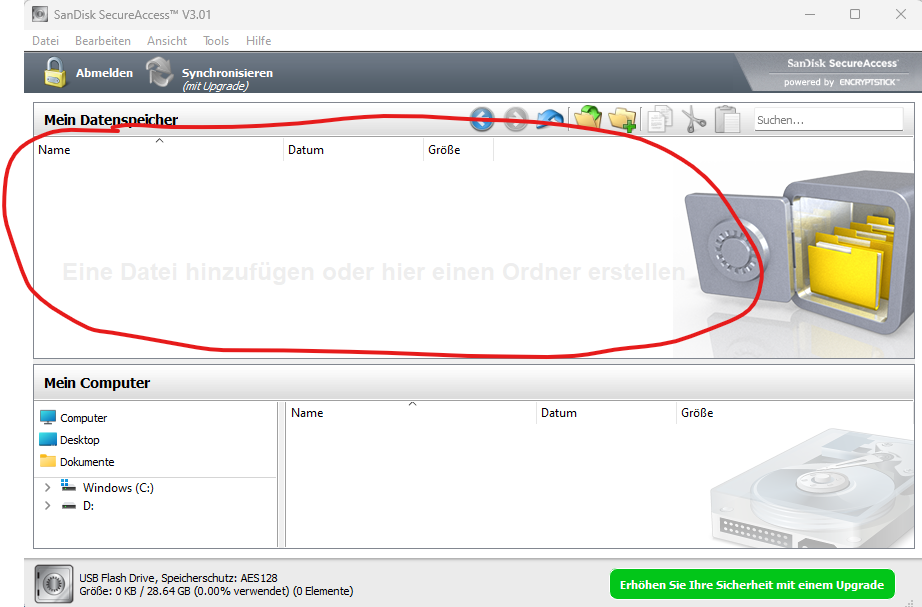The height and width of the screenshot is (607, 922).
Task: Click into the Suchen search field
Action: 827,120
